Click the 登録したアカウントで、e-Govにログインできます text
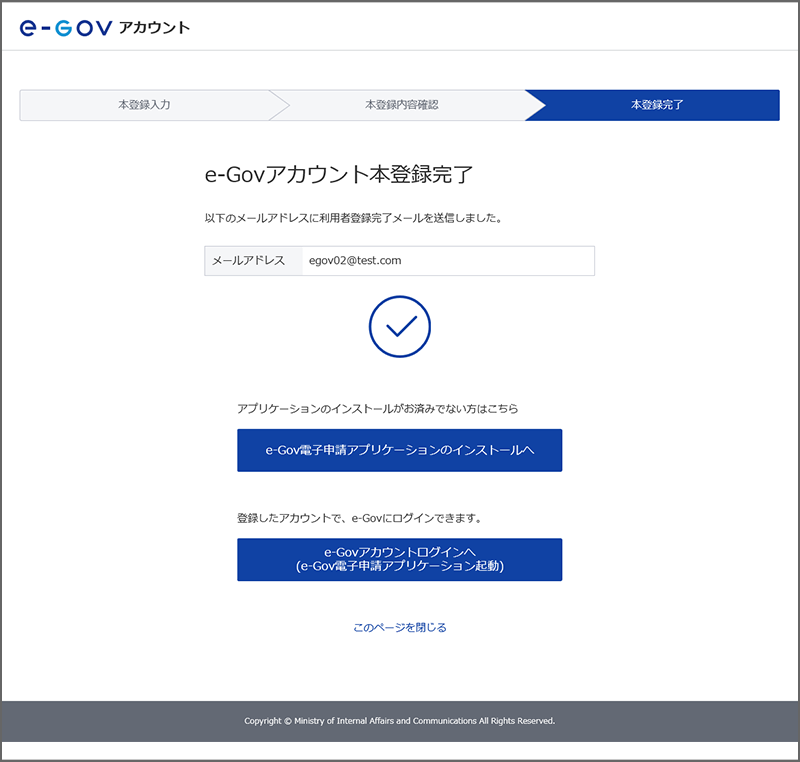The height and width of the screenshot is (762, 800). (x=360, y=518)
